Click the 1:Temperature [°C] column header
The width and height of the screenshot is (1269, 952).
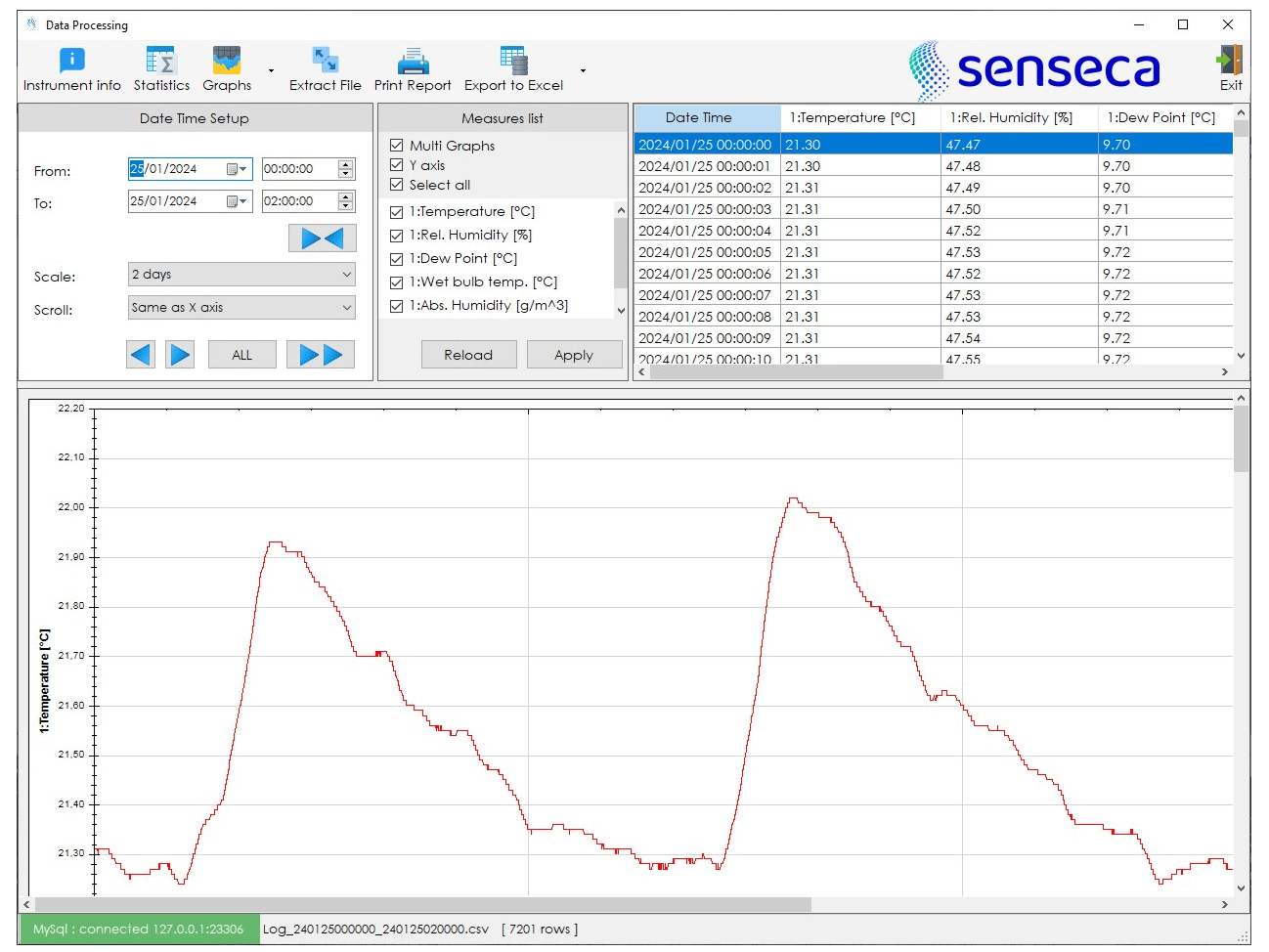(860, 117)
